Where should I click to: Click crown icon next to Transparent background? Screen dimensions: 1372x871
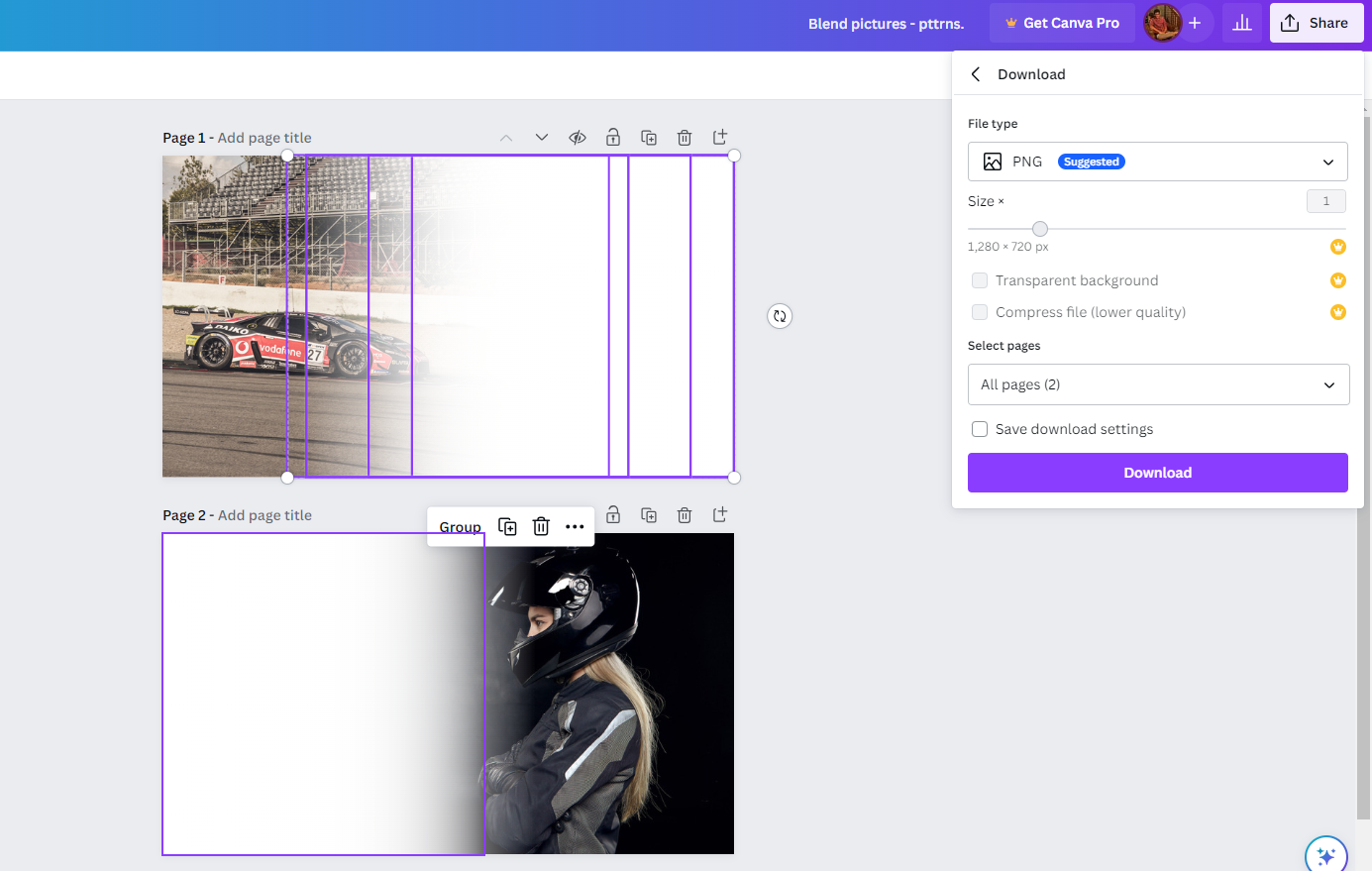1338,280
